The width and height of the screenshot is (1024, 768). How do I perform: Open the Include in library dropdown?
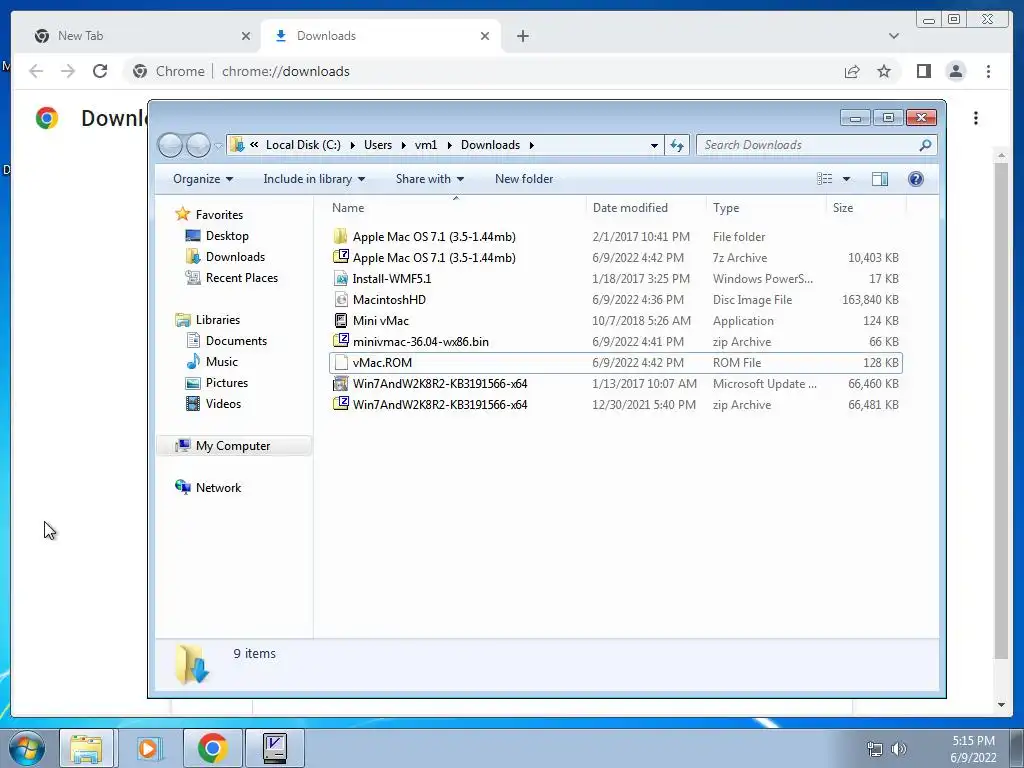[x=314, y=179]
